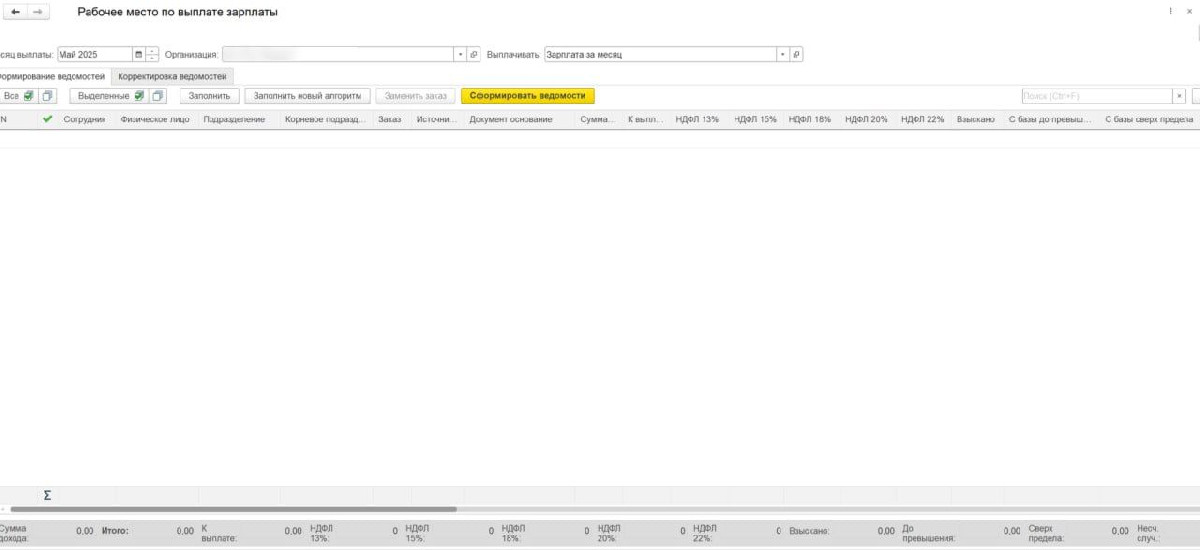Click the 'N' row number column header

(x=4, y=119)
